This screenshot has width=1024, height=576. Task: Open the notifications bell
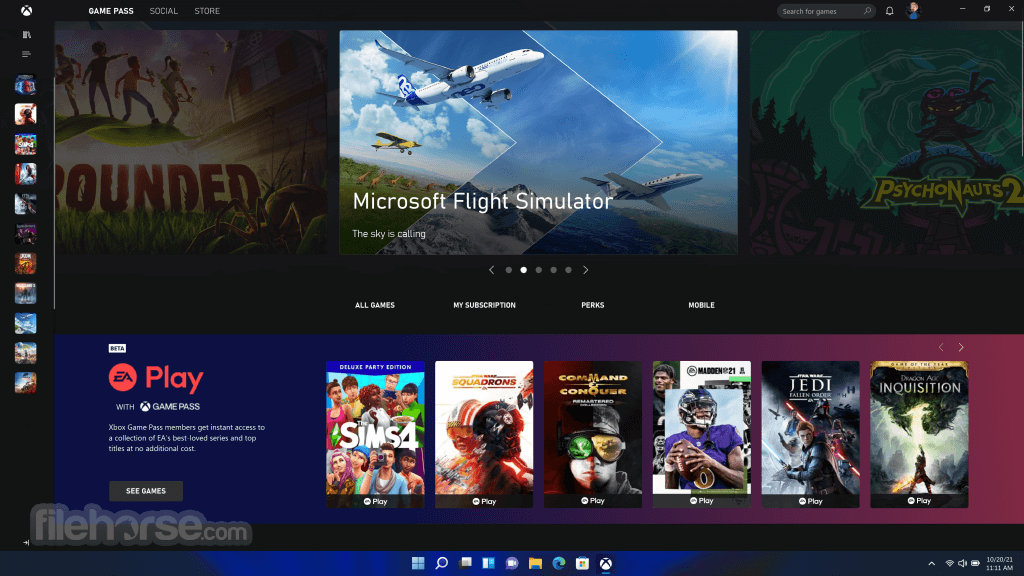point(889,11)
